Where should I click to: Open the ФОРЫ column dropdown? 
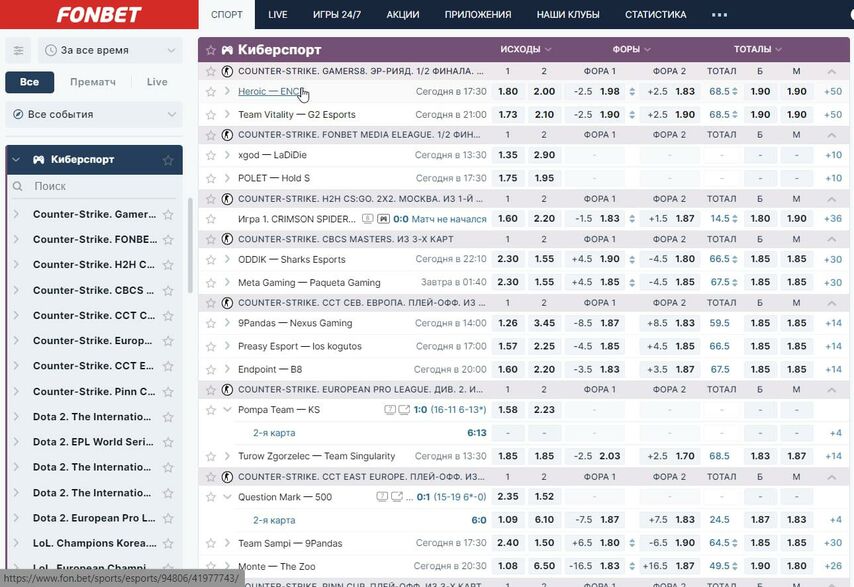click(631, 50)
